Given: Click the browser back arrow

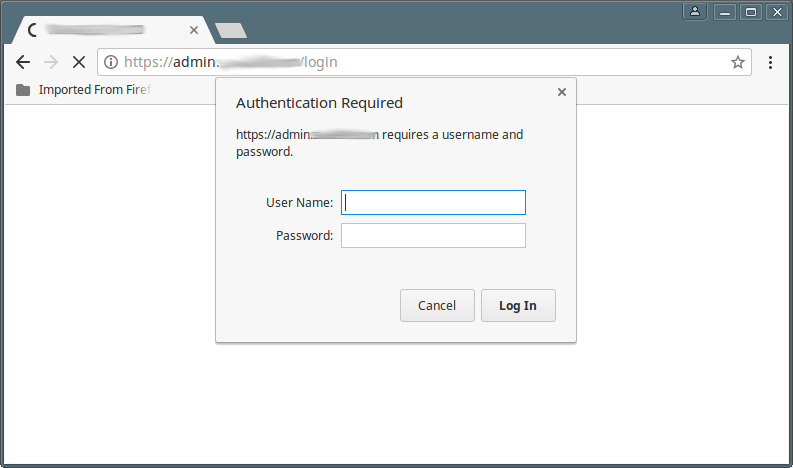Looking at the screenshot, I should [x=23, y=62].
